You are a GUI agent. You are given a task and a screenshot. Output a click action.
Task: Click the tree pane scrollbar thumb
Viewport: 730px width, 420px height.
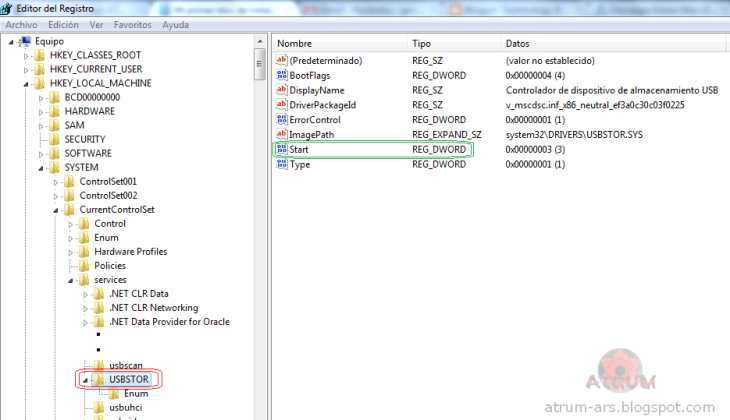[x=260, y=64]
